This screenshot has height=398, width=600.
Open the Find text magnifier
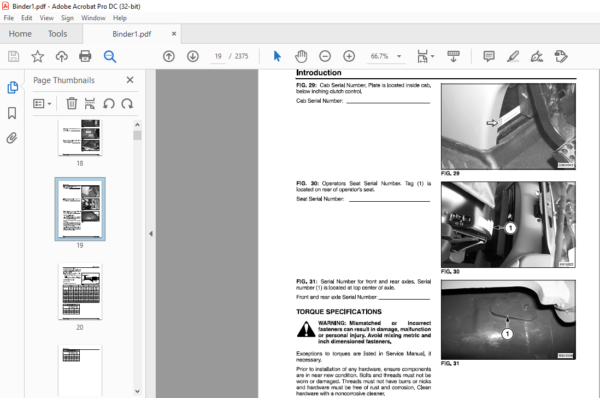point(110,56)
